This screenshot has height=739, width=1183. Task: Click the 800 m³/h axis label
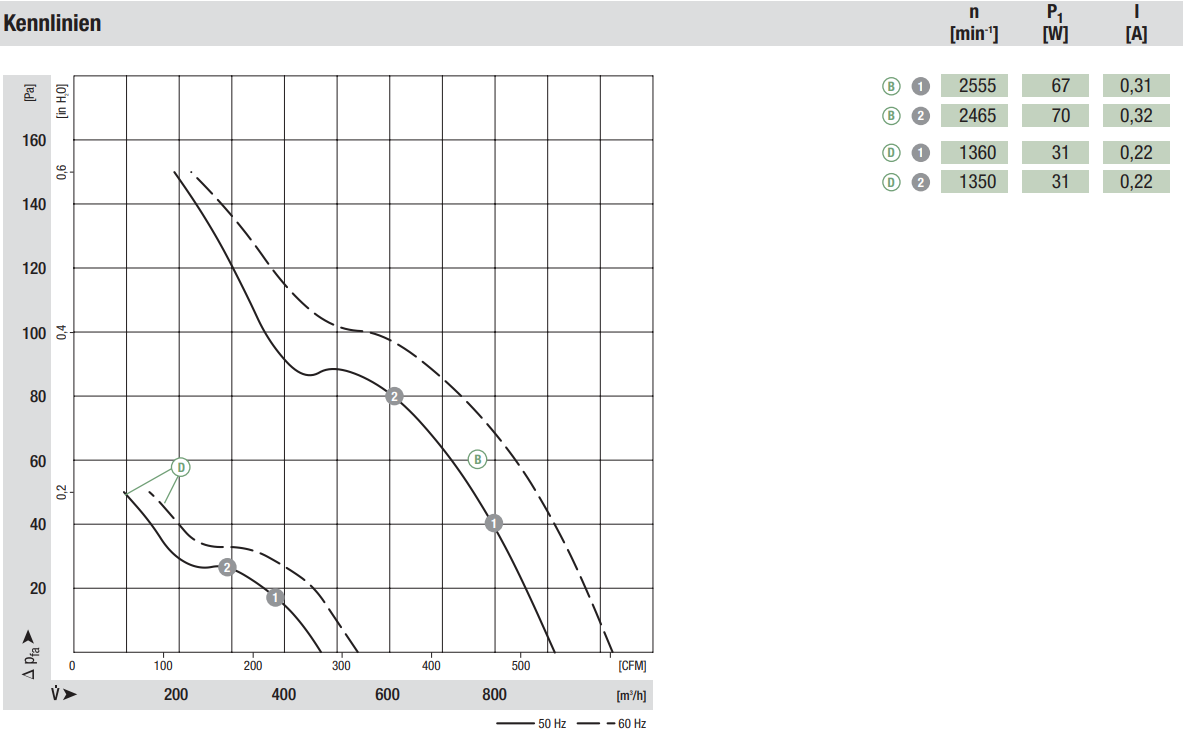click(x=494, y=695)
